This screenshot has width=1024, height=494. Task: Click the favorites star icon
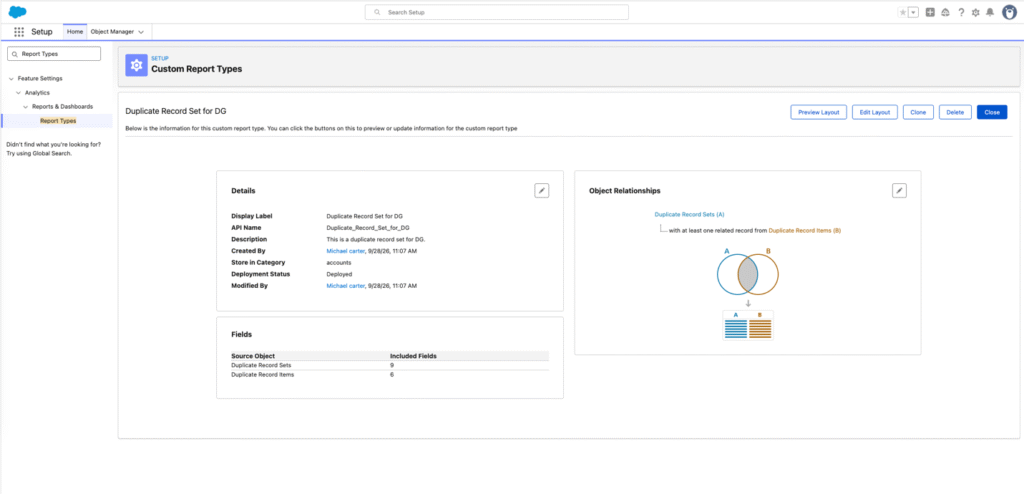coord(903,12)
